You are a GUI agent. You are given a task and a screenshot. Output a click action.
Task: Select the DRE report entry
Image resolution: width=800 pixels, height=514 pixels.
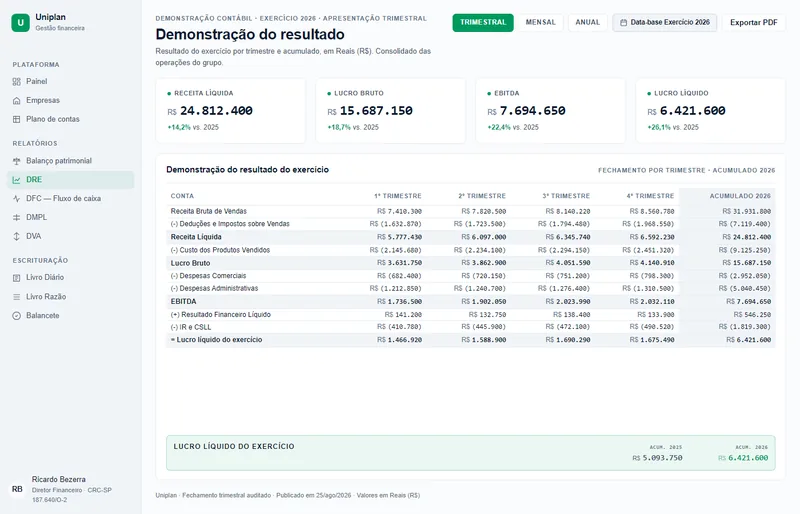(70, 180)
